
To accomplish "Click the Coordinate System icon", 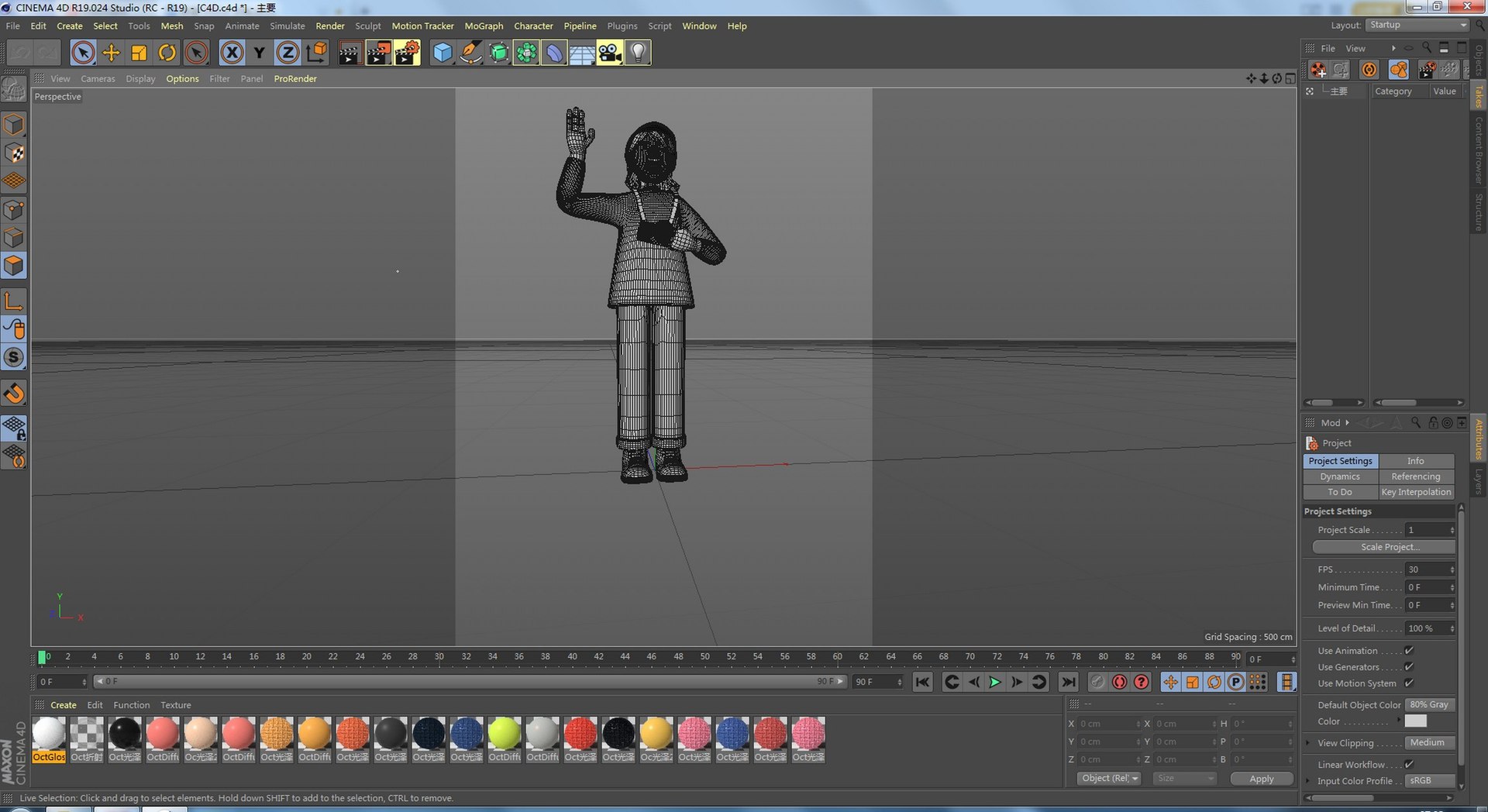I will 316,53.
